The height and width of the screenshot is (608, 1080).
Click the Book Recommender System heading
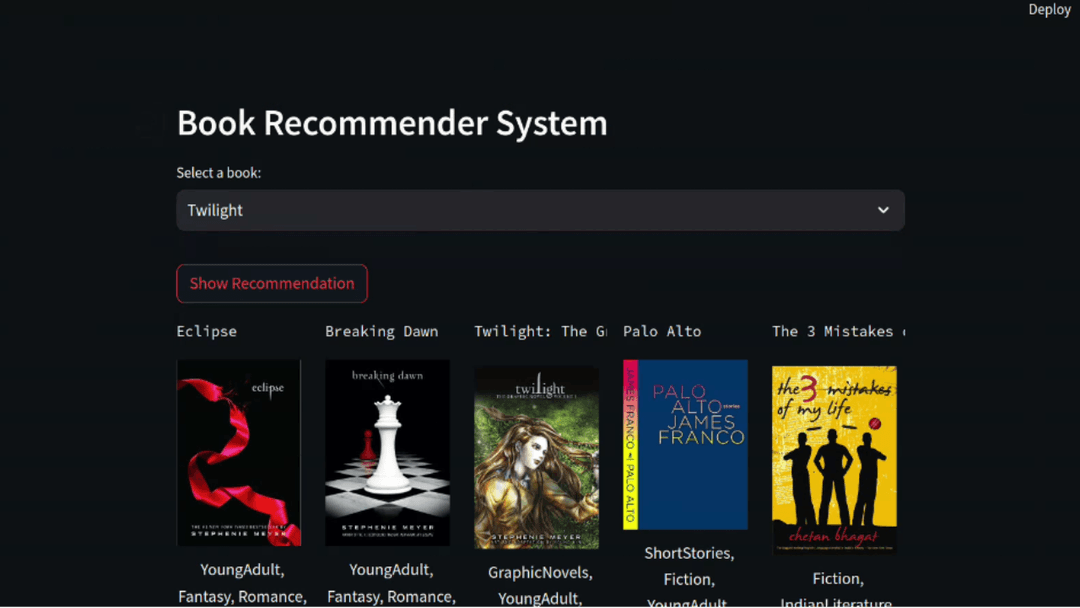click(392, 123)
